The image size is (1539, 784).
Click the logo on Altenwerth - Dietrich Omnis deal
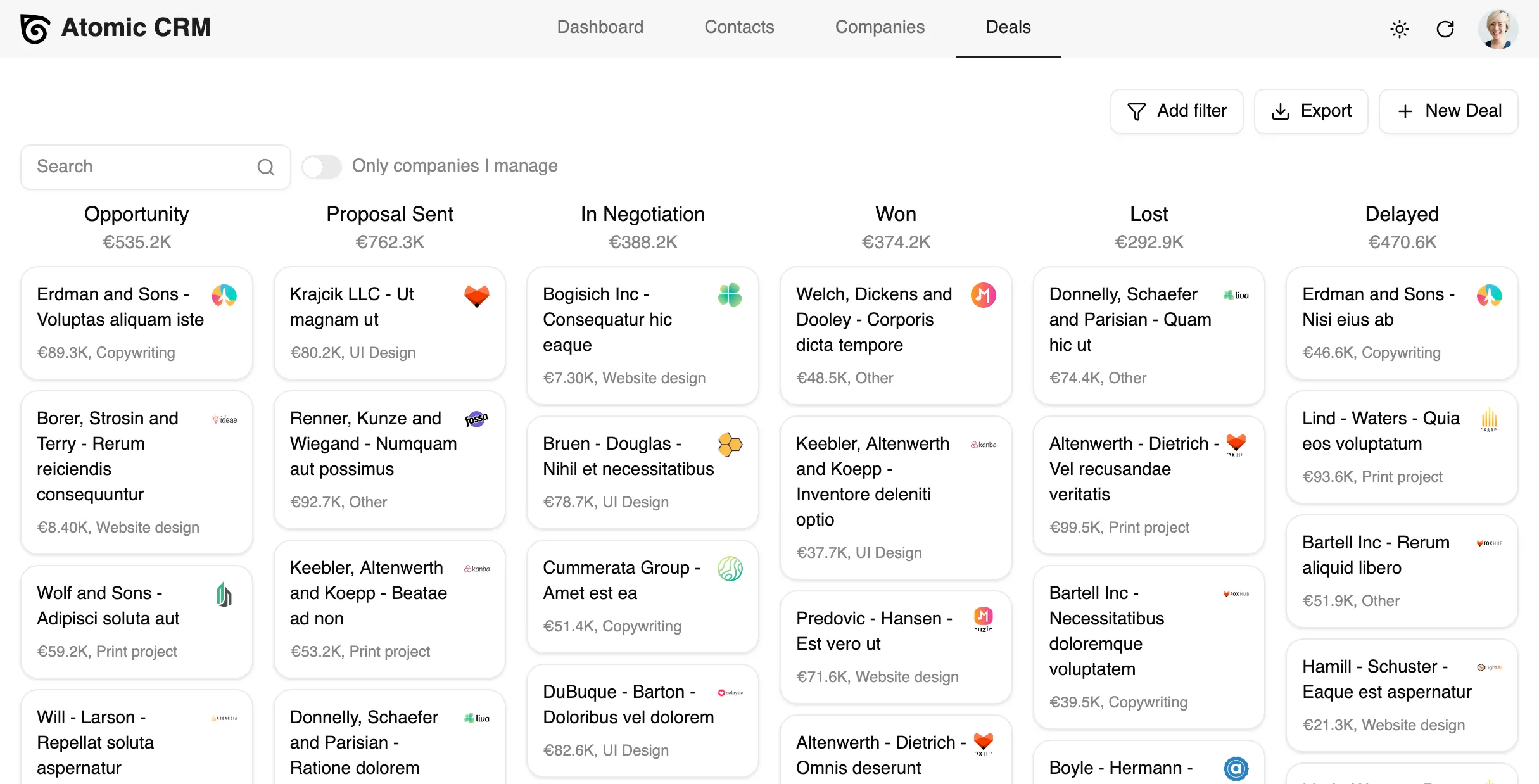point(984,743)
